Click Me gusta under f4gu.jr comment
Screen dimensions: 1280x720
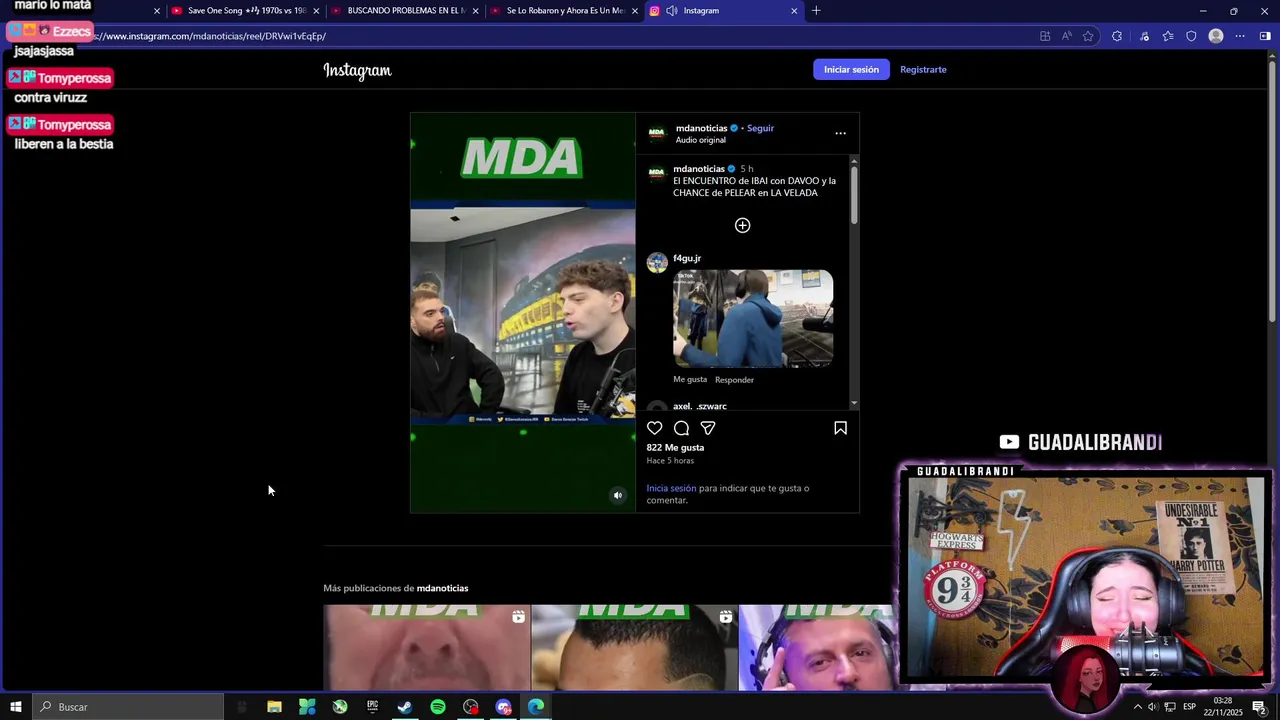pos(690,380)
